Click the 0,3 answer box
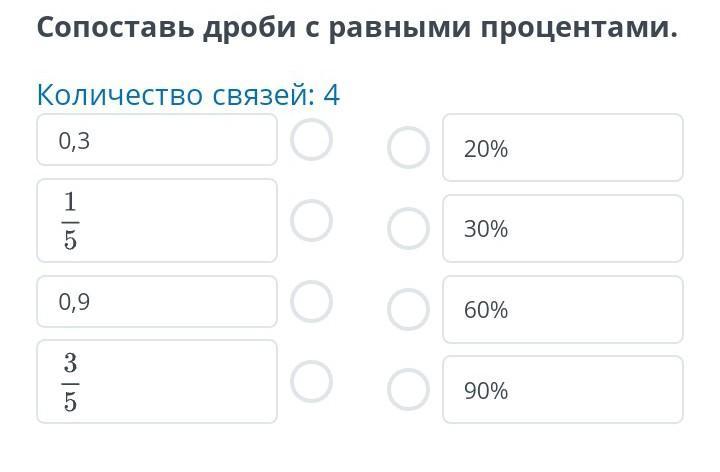 [x=157, y=140]
